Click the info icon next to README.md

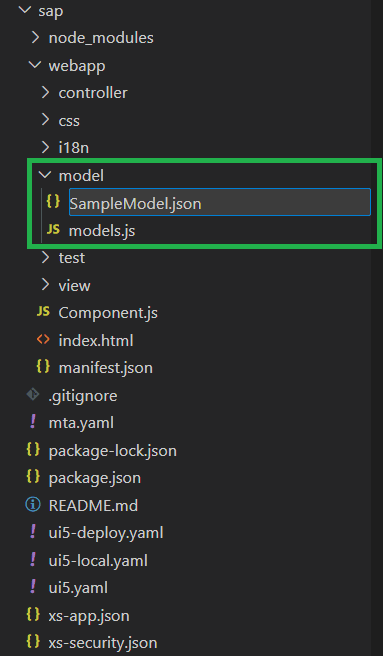click(33, 505)
